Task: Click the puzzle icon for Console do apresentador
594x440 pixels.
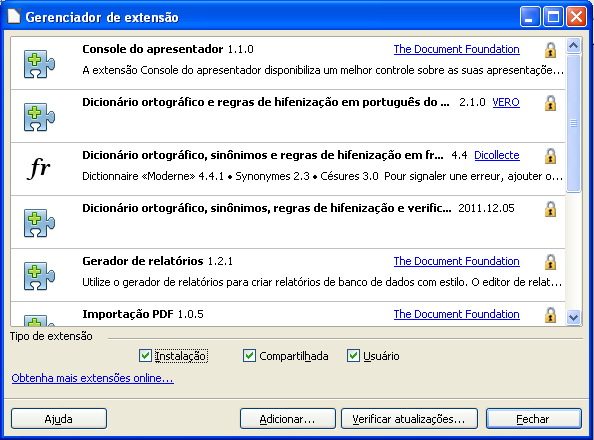Action: click(x=39, y=64)
